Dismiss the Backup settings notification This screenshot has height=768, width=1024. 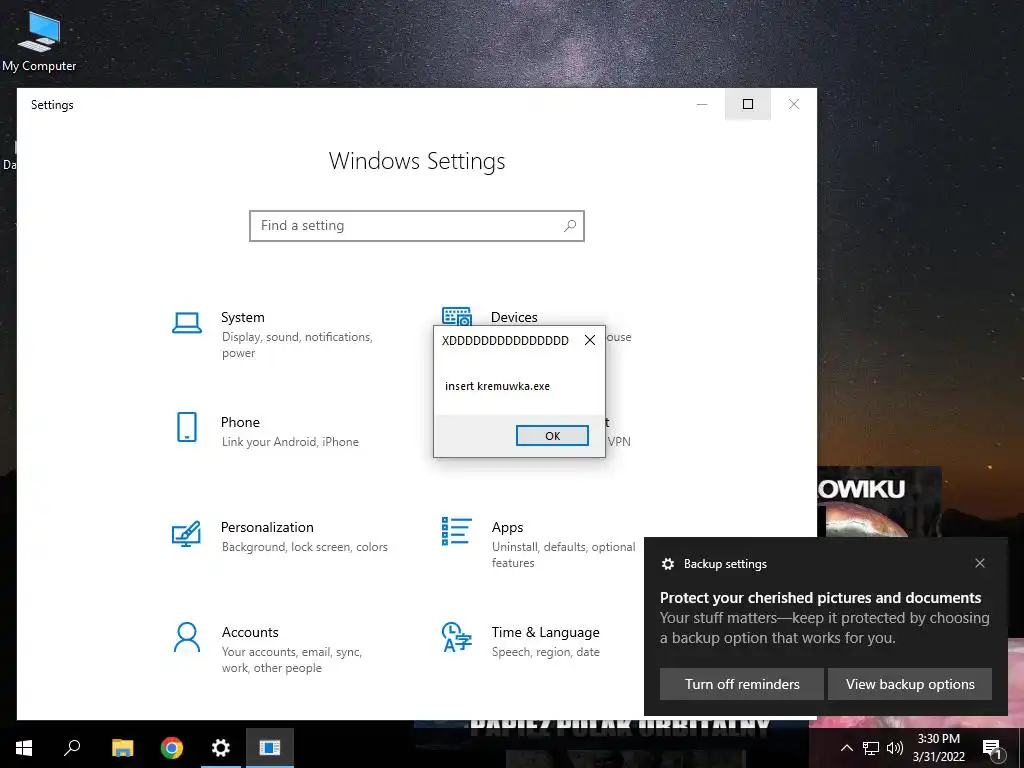[x=980, y=563]
